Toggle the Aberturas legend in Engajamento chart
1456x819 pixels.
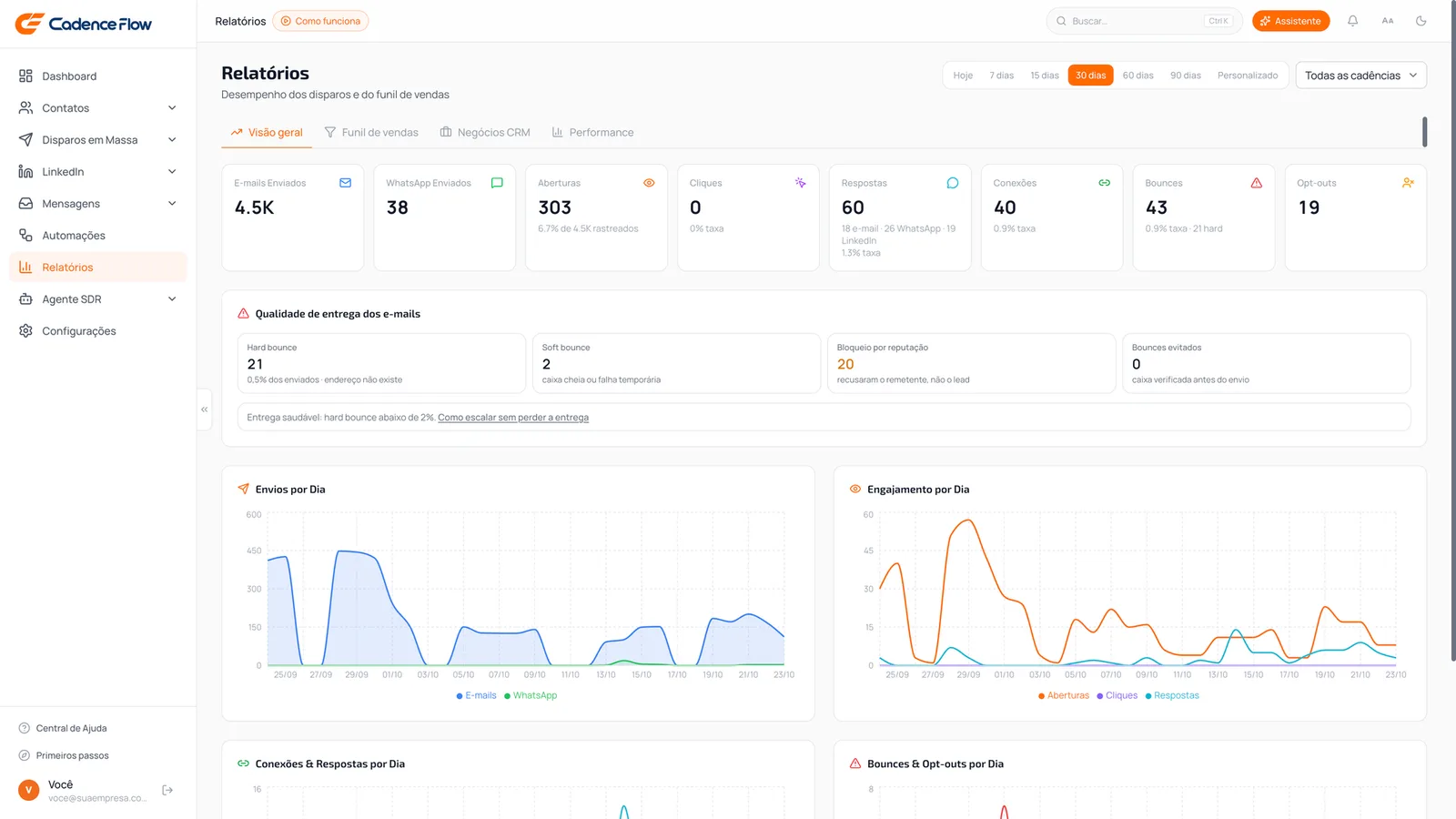point(1064,695)
